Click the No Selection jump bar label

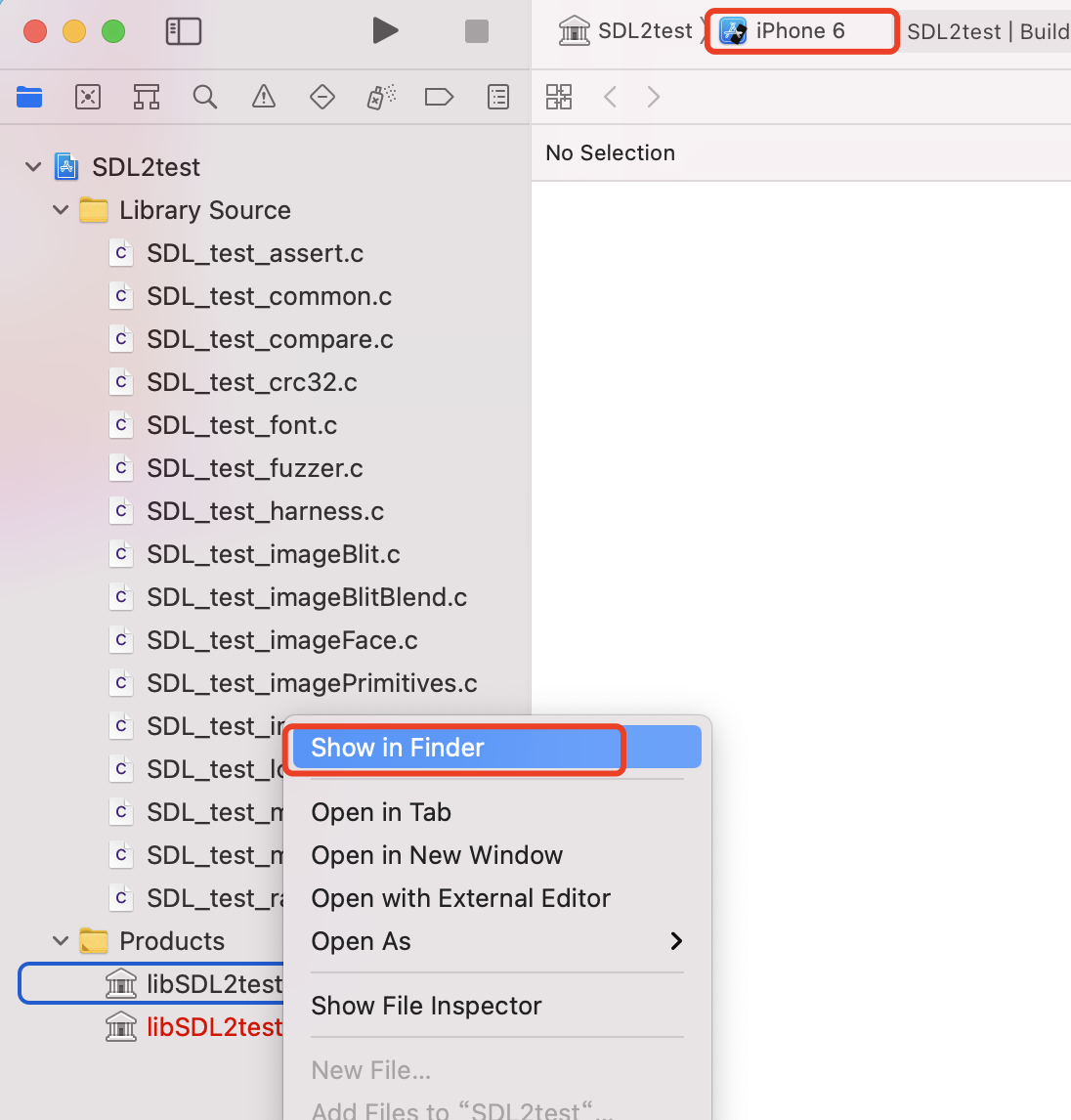point(610,152)
